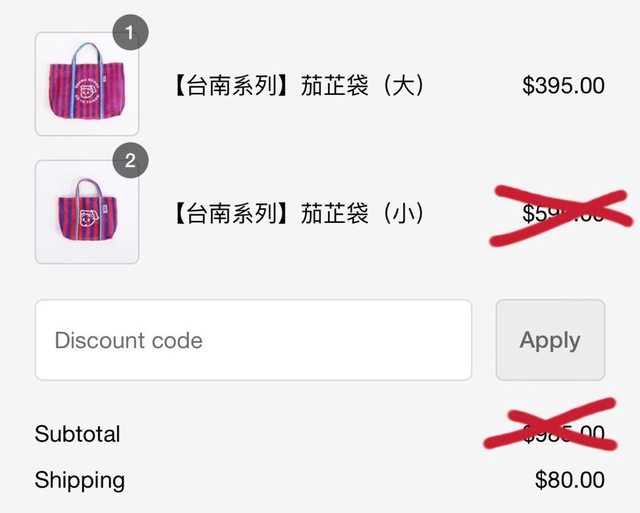Click the Subtotal label
This screenshot has height=513, width=640.
[x=77, y=434]
